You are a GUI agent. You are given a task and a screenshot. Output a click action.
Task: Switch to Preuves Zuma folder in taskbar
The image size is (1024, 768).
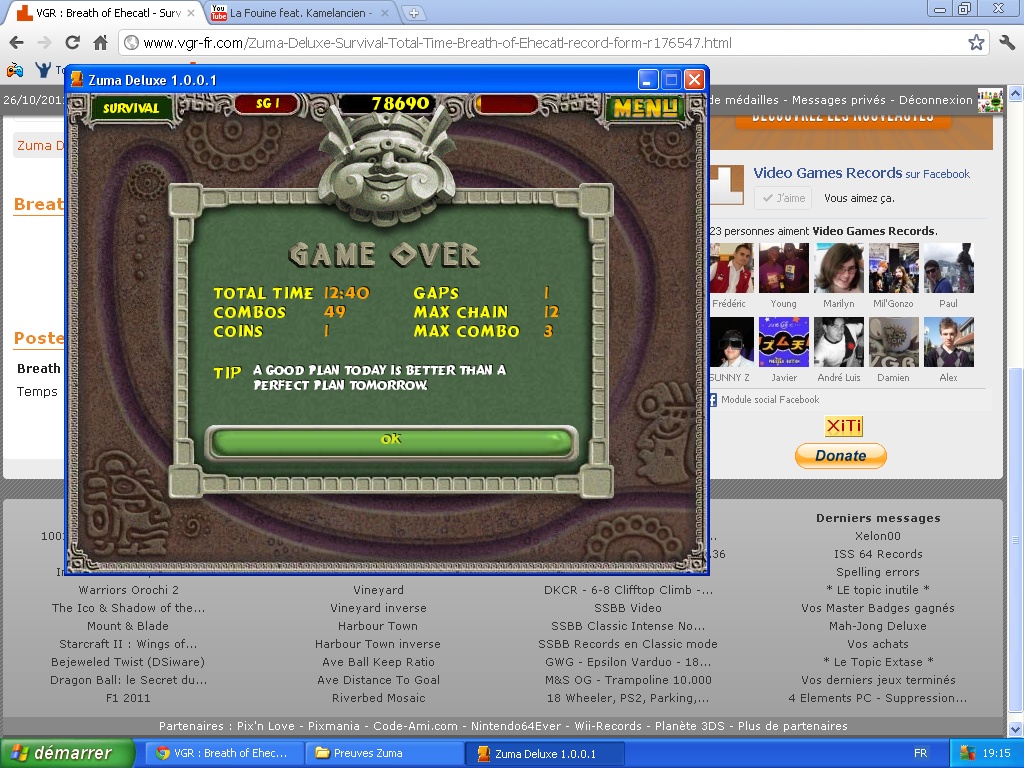coord(385,753)
